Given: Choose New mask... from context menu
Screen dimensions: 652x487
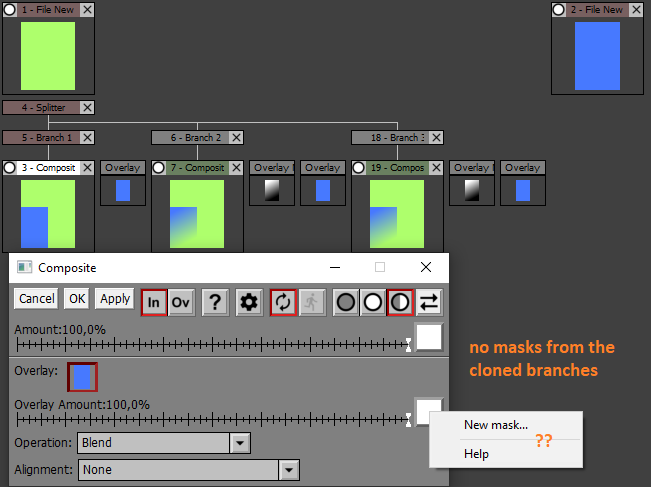Looking at the screenshot, I should (x=495, y=425).
